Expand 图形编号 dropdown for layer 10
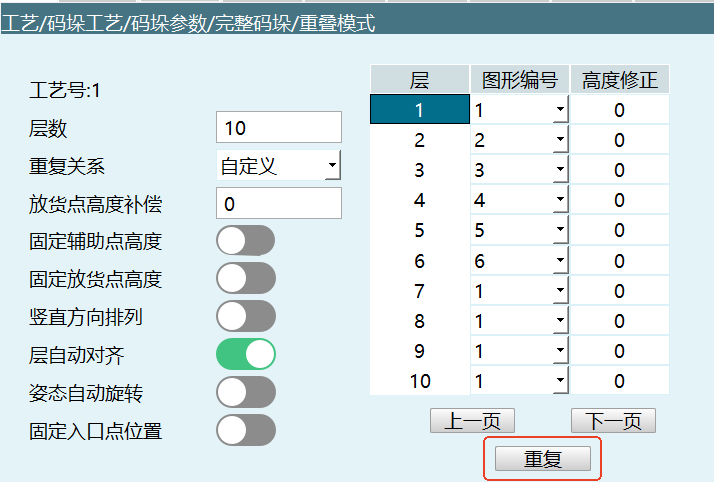 click(x=559, y=381)
